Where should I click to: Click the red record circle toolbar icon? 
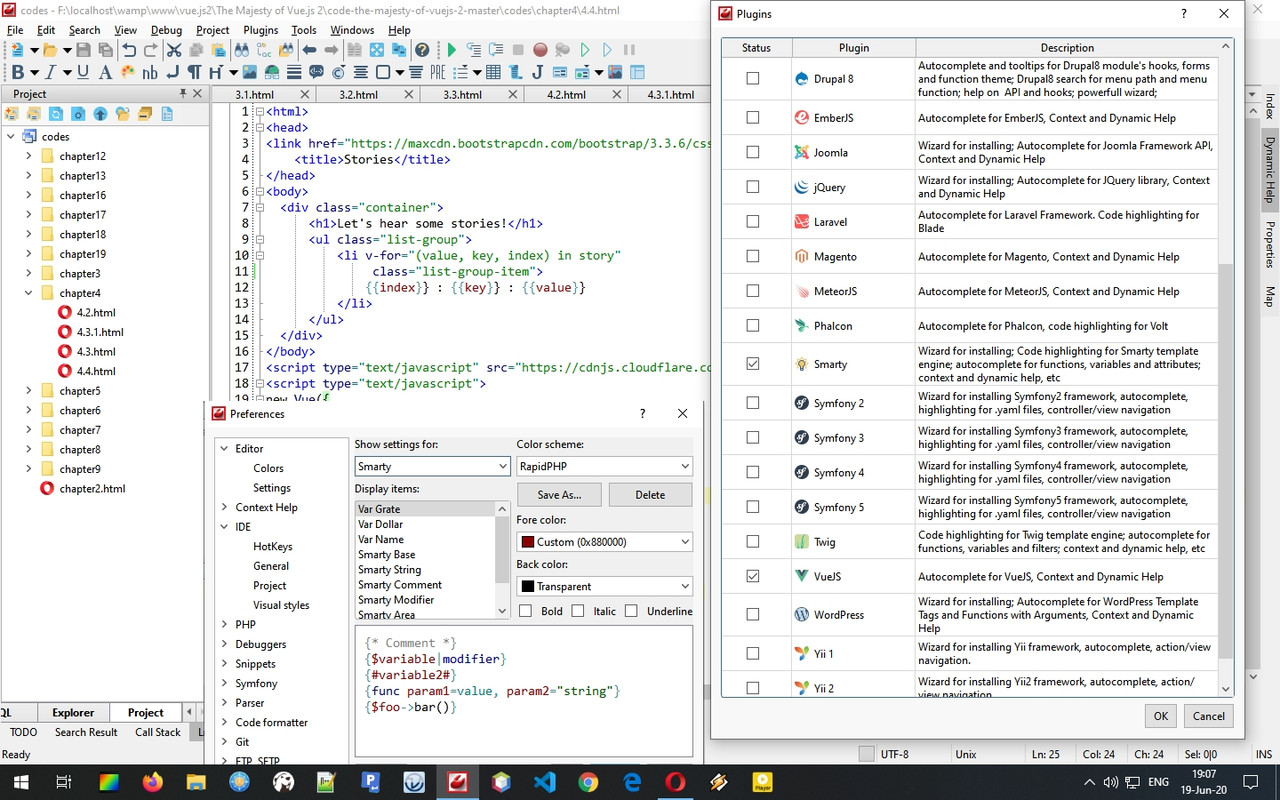[x=540, y=50]
